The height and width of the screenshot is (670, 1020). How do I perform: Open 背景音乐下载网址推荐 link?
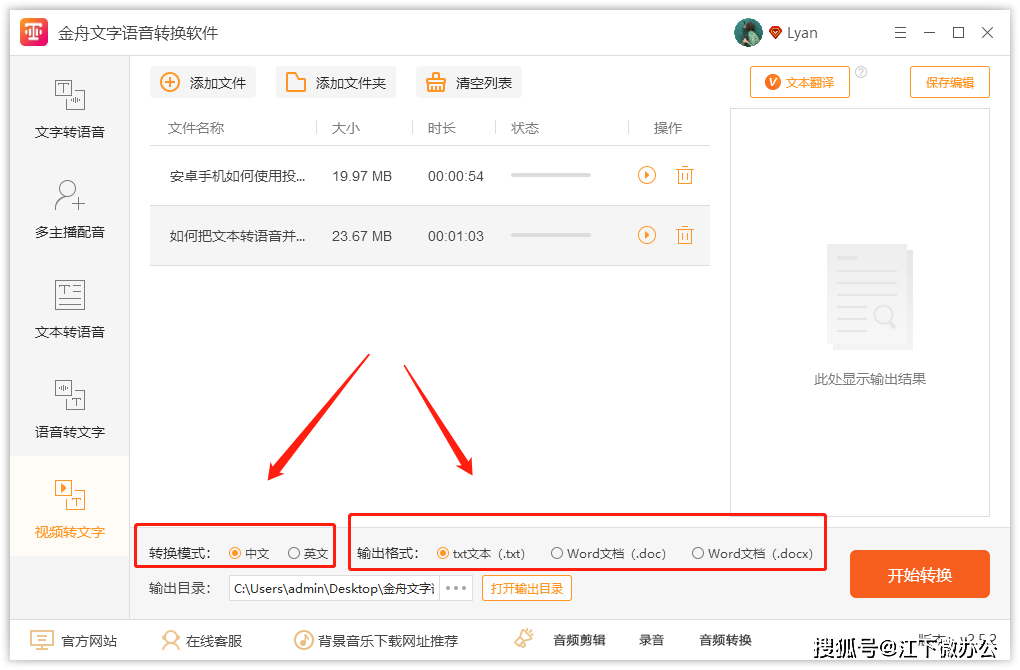pos(376,641)
